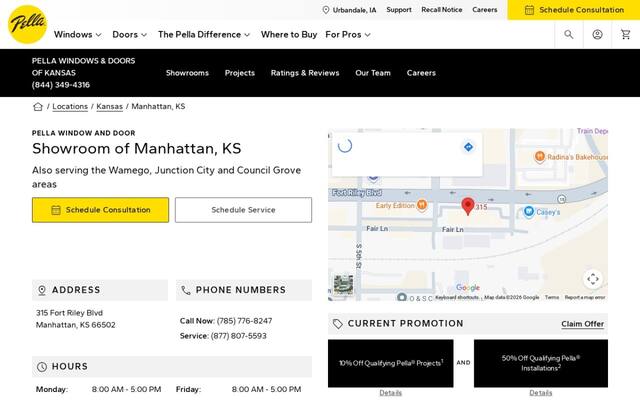
Task: Click Manhattan, KS 66502 address line
Action: (76, 325)
